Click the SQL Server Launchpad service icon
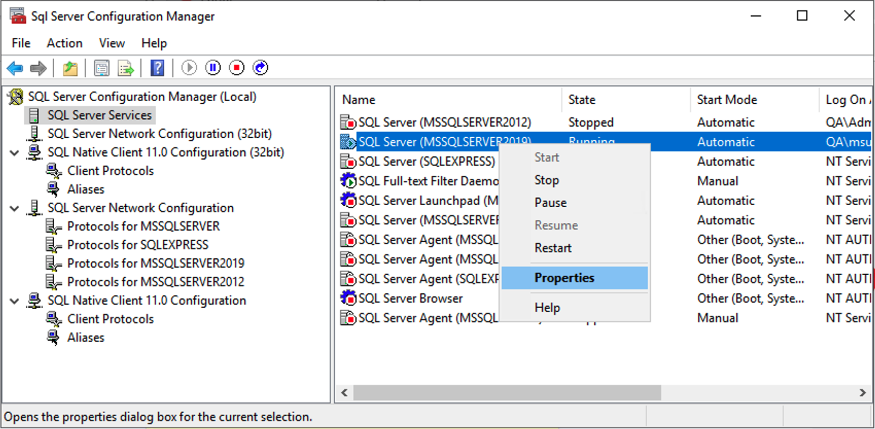 [x=348, y=200]
